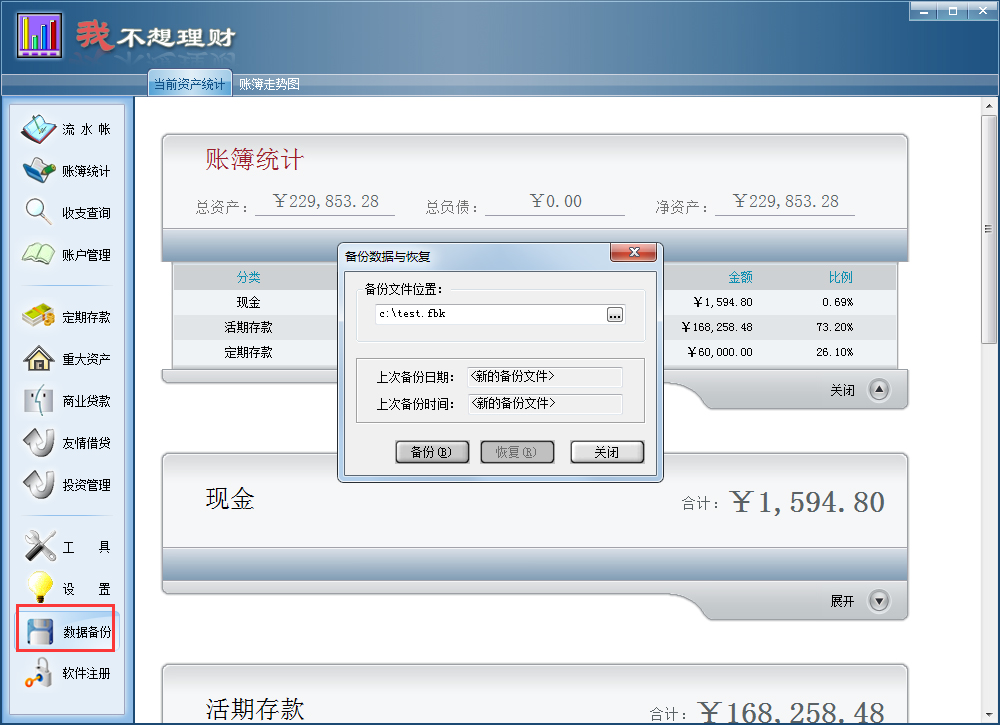Select the 定期存款 table row label
Screen dimensions: 1000x725
tap(248, 352)
